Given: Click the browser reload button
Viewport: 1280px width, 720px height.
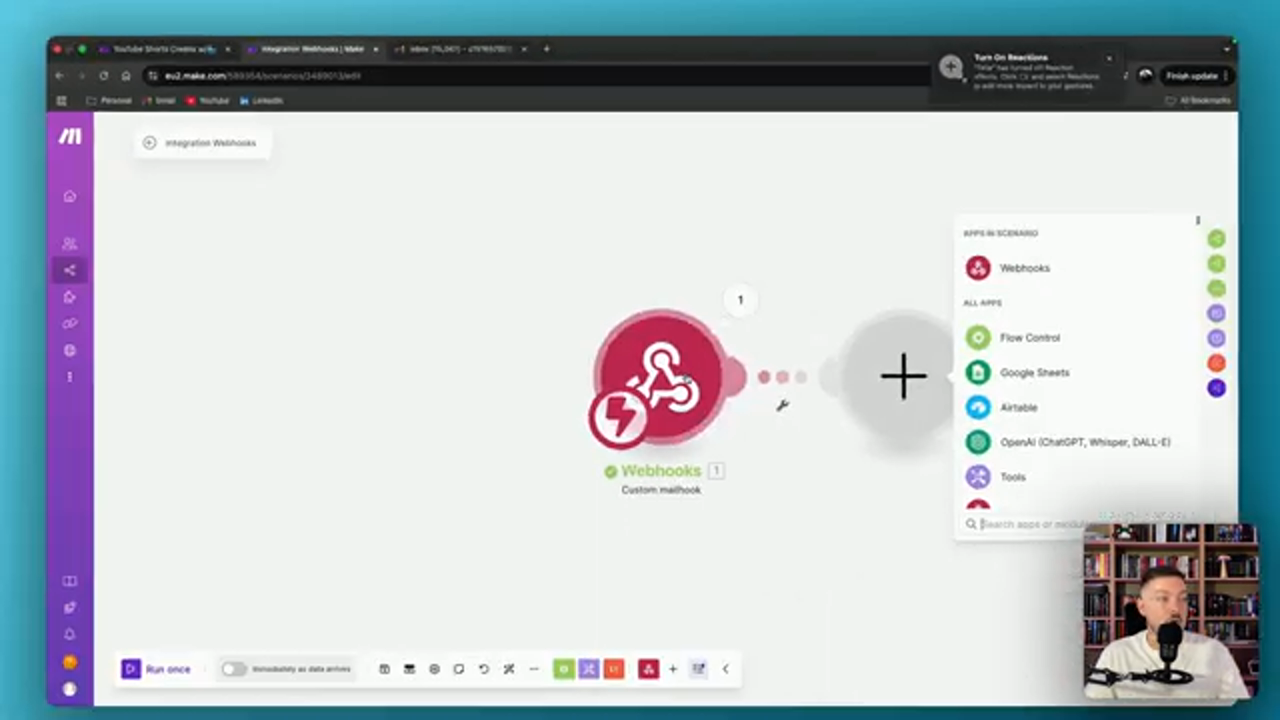Looking at the screenshot, I should click(103, 76).
